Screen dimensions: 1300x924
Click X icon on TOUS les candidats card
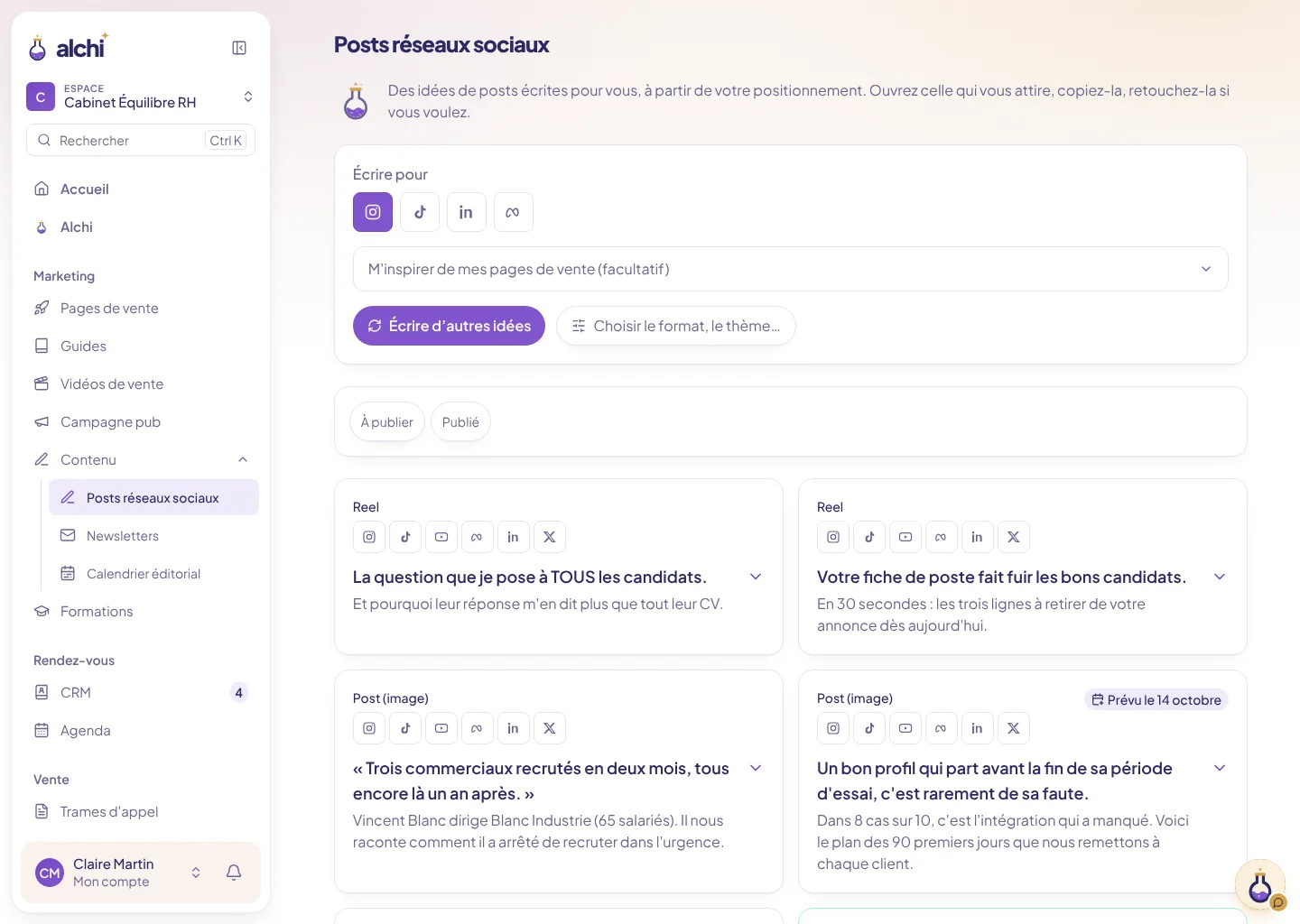[x=550, y=537]
